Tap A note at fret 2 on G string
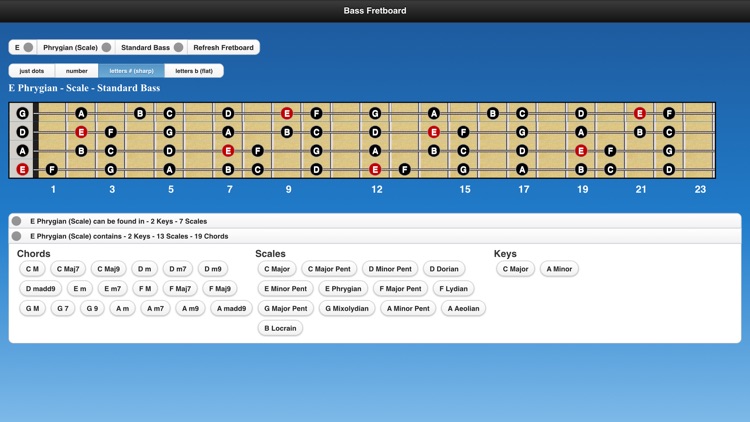750x422 pixels. [81, 113]
